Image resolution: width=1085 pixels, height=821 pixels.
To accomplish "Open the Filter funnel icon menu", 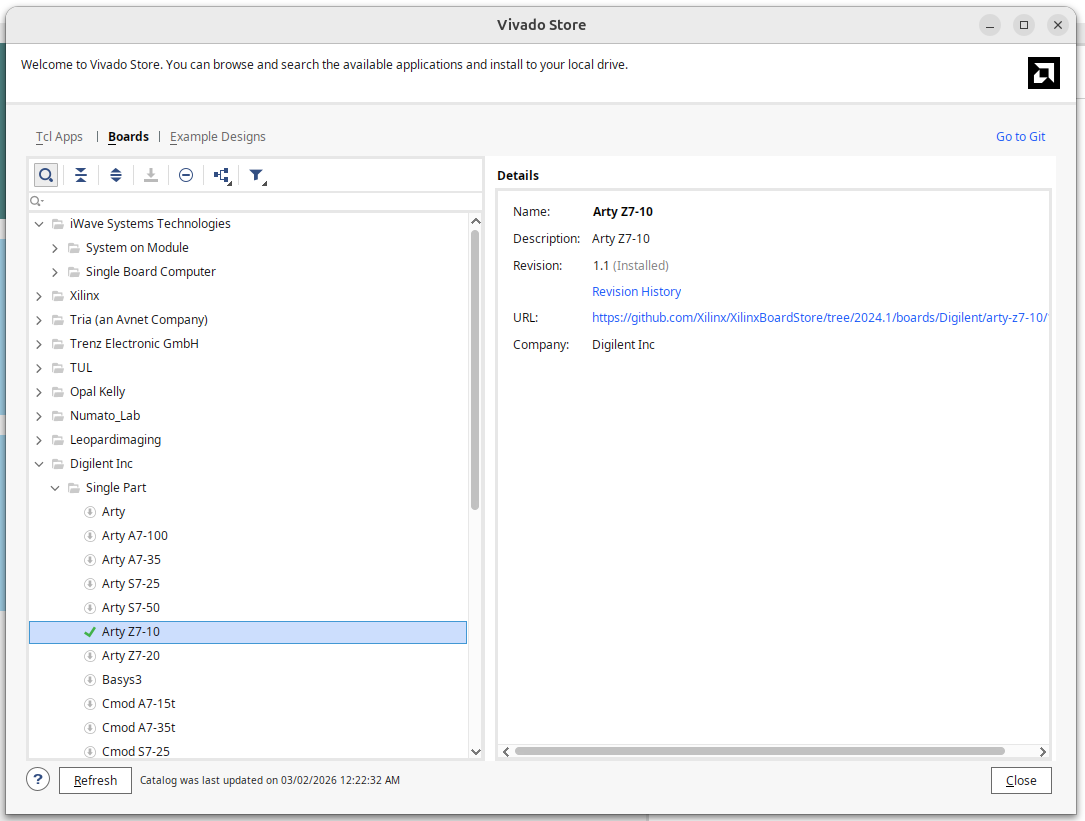I will pos(257,176).
